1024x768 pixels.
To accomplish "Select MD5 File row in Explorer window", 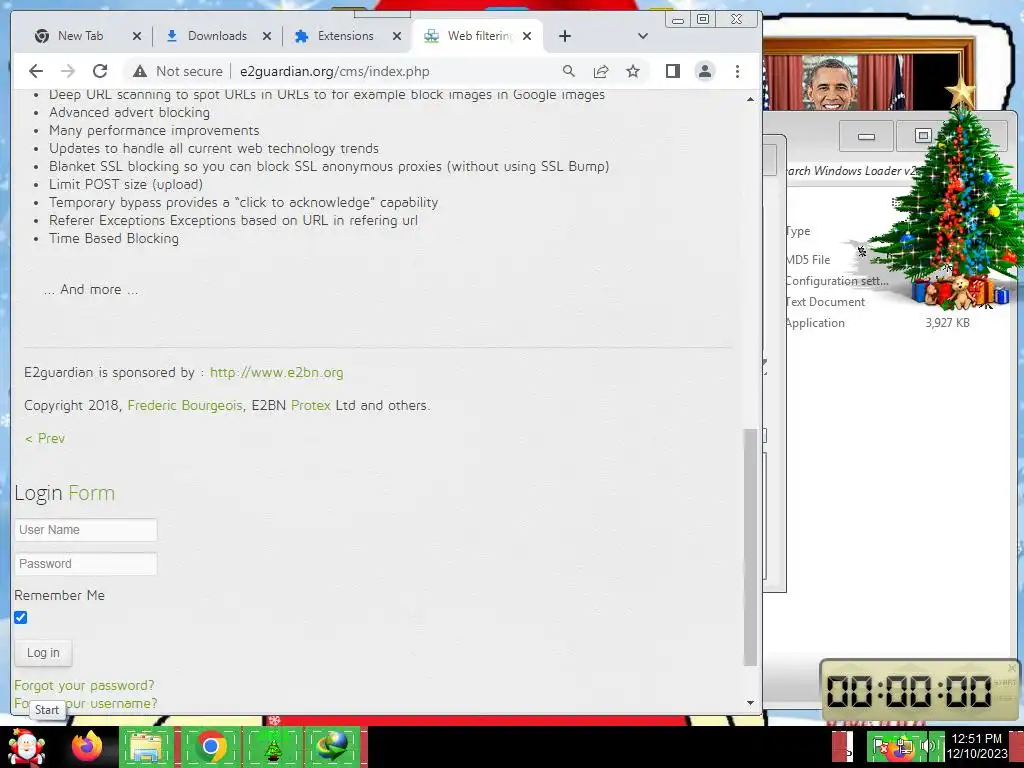I will tap(808, 259).
